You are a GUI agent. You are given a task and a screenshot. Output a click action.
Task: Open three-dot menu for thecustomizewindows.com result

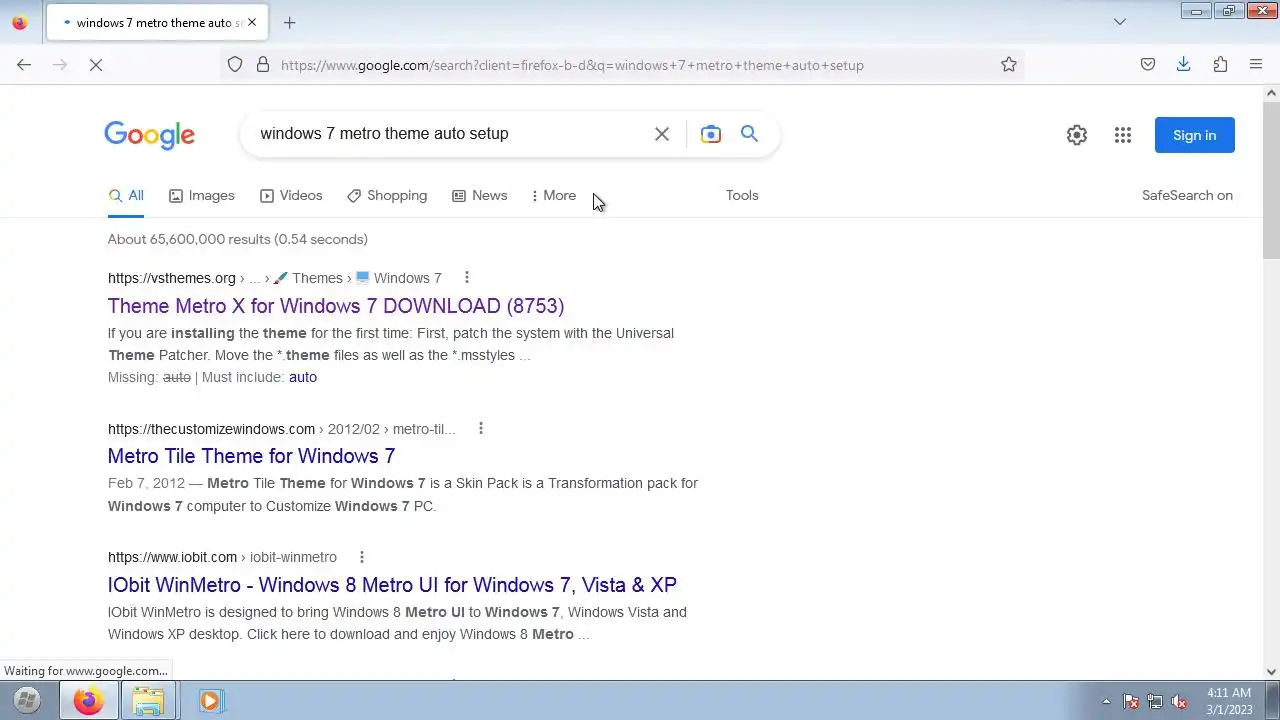click(x=481, y=429)
